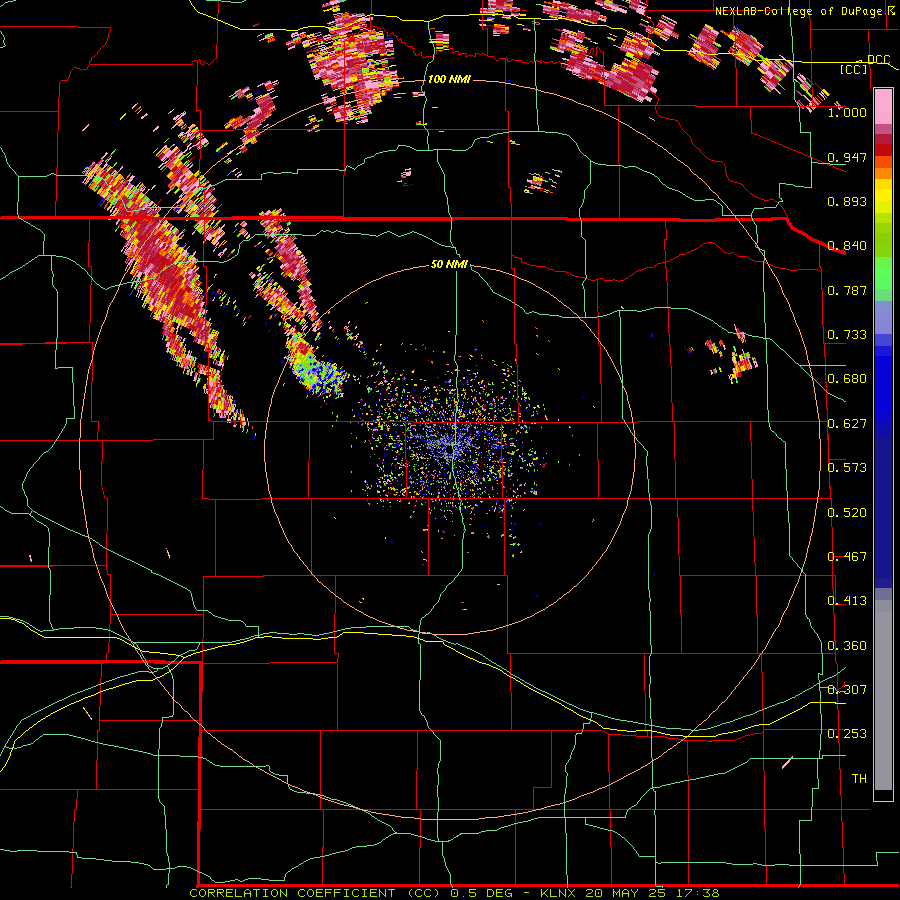The width and height of the screenshot is (900, 900).
Task: Click the 0.253 value on the color scale
Action: pos(847,734)
